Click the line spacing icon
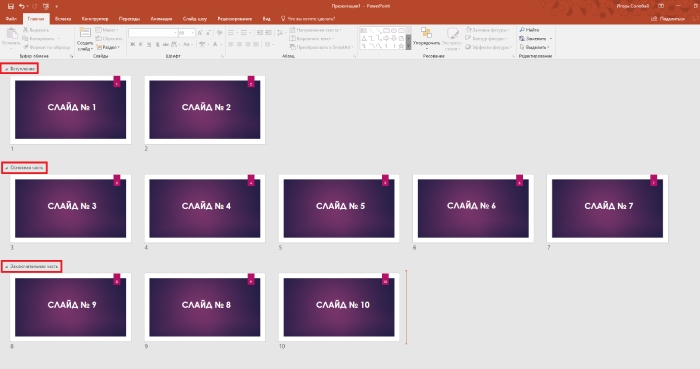The image size is (700, 369). click(x=280, y=33)
